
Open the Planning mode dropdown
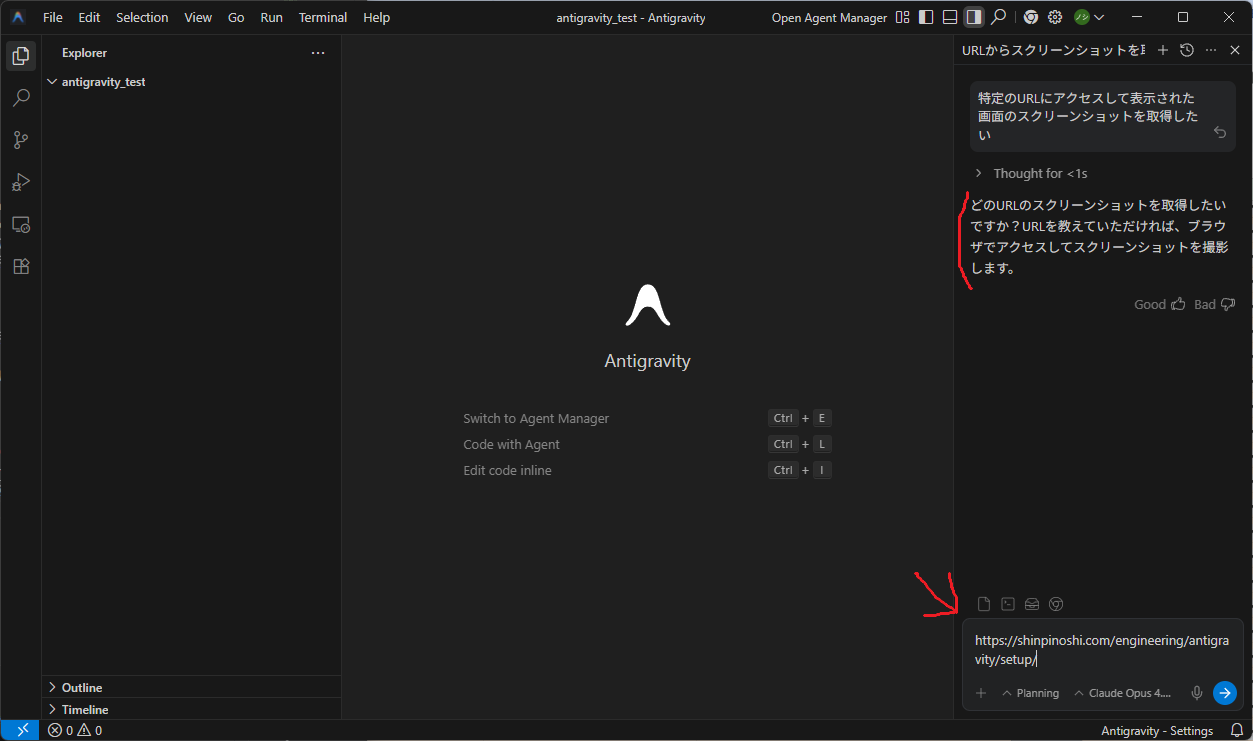point(1031,693)
